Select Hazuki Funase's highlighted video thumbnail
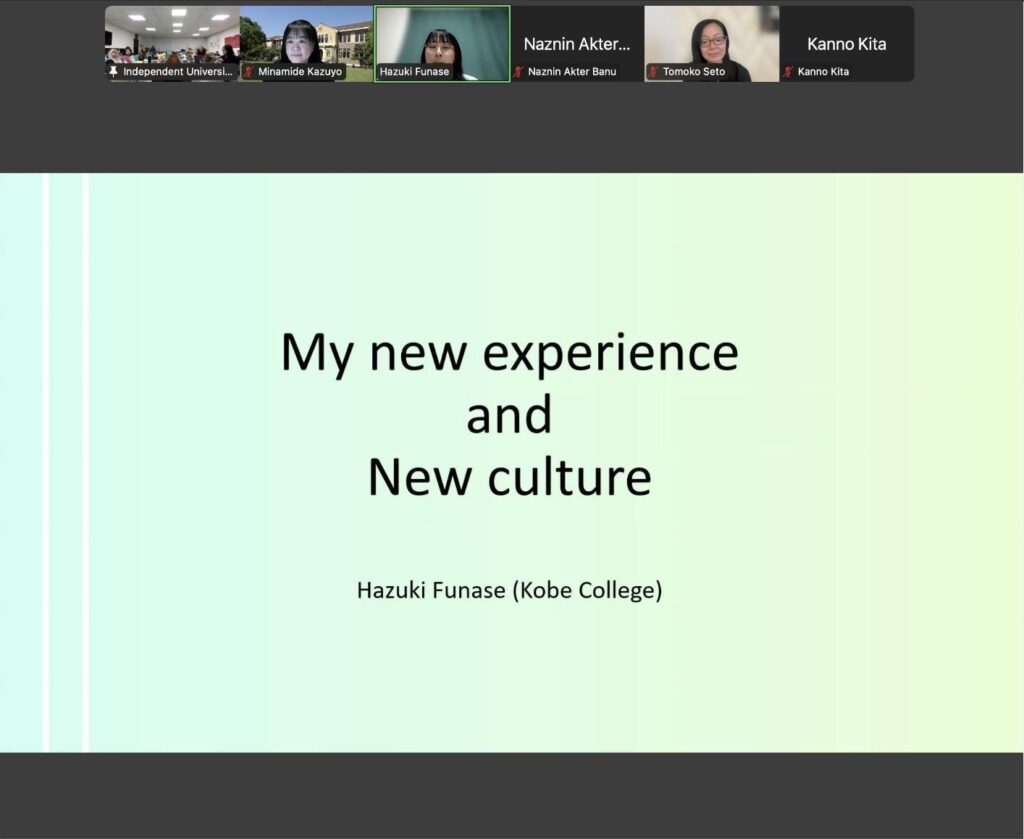The height and width of the screenshot is (839, 1024). click(x=442, y=44)
